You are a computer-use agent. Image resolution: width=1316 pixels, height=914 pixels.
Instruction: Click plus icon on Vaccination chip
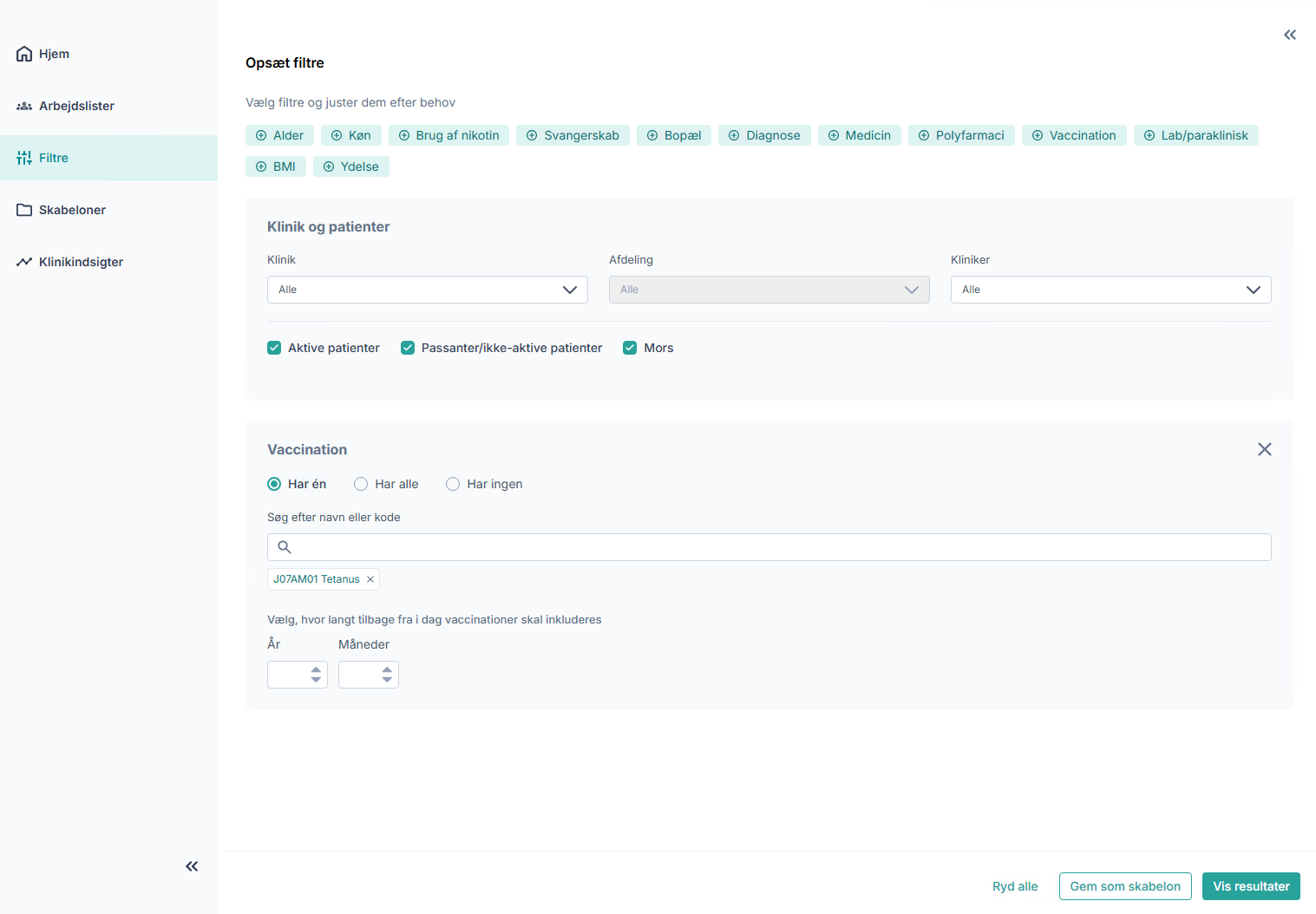coord(1038,135)
